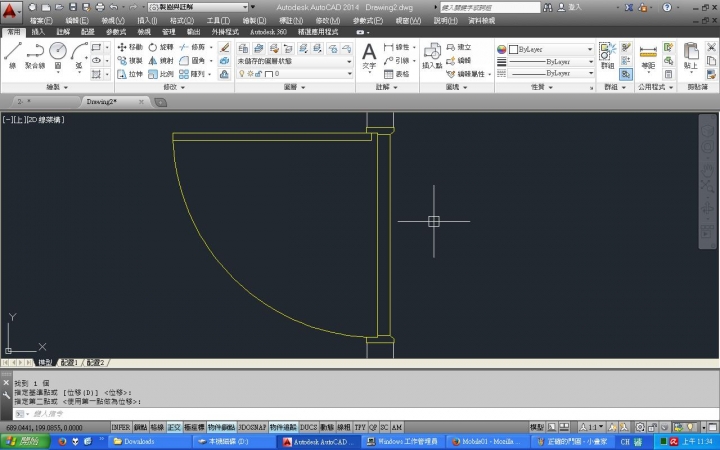Click the Move (移動) tool
The height and width of the screenshot is (450, 720).
click(x=130, y=47)
